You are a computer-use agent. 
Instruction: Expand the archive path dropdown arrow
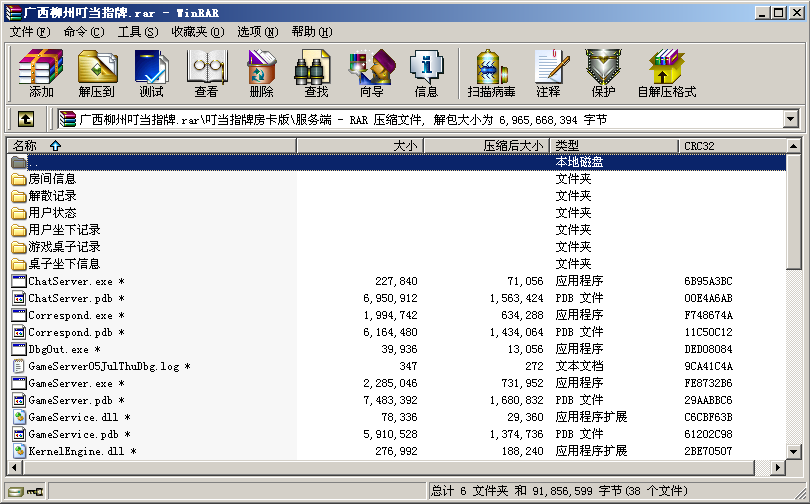[791, 119]
